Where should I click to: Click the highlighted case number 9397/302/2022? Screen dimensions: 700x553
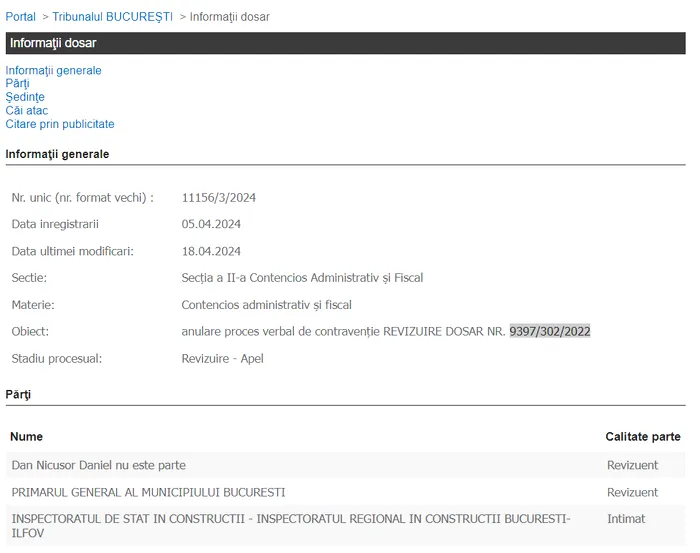click(549, 331)
